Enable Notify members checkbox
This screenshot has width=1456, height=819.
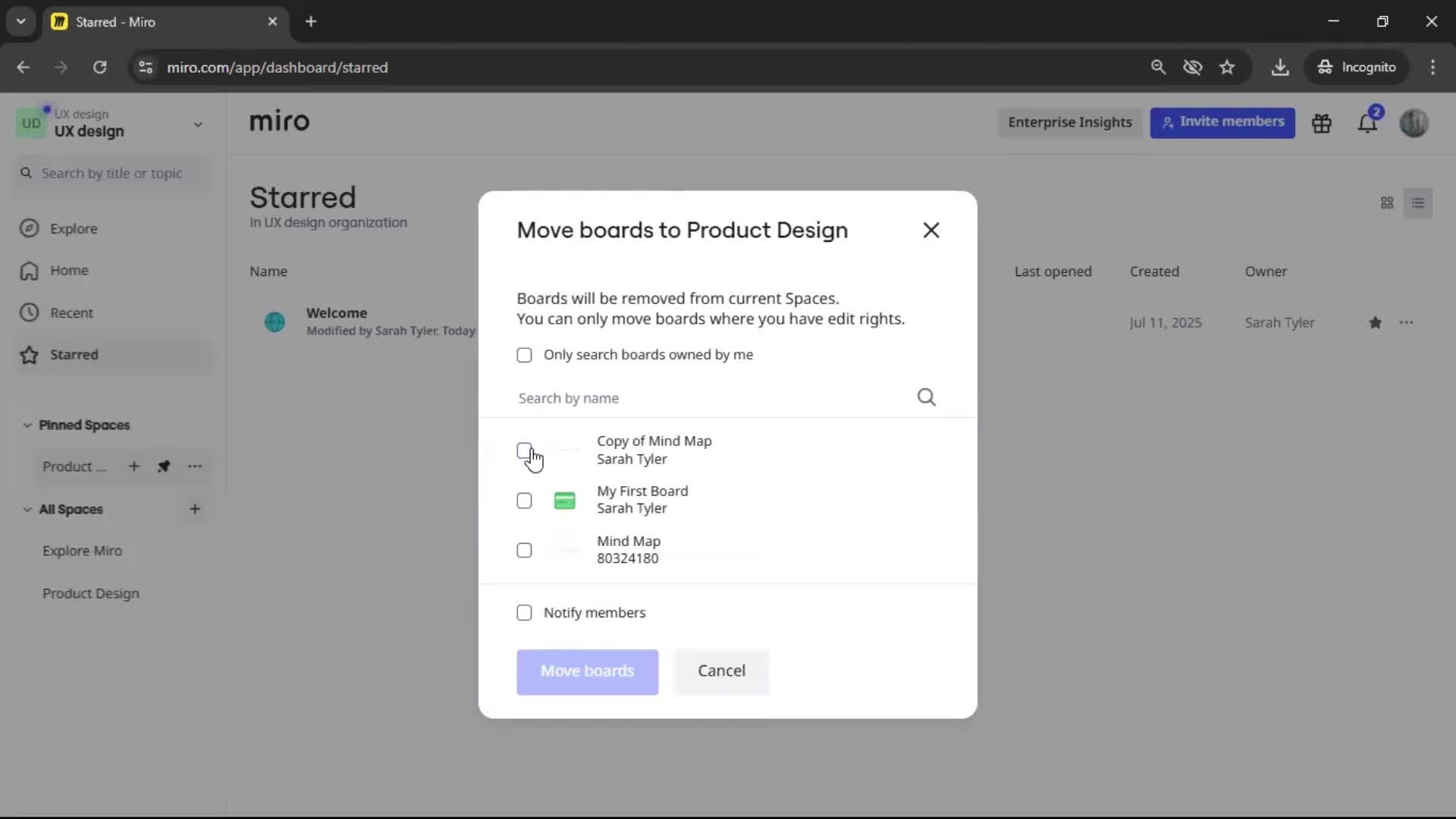pos(524,613)
